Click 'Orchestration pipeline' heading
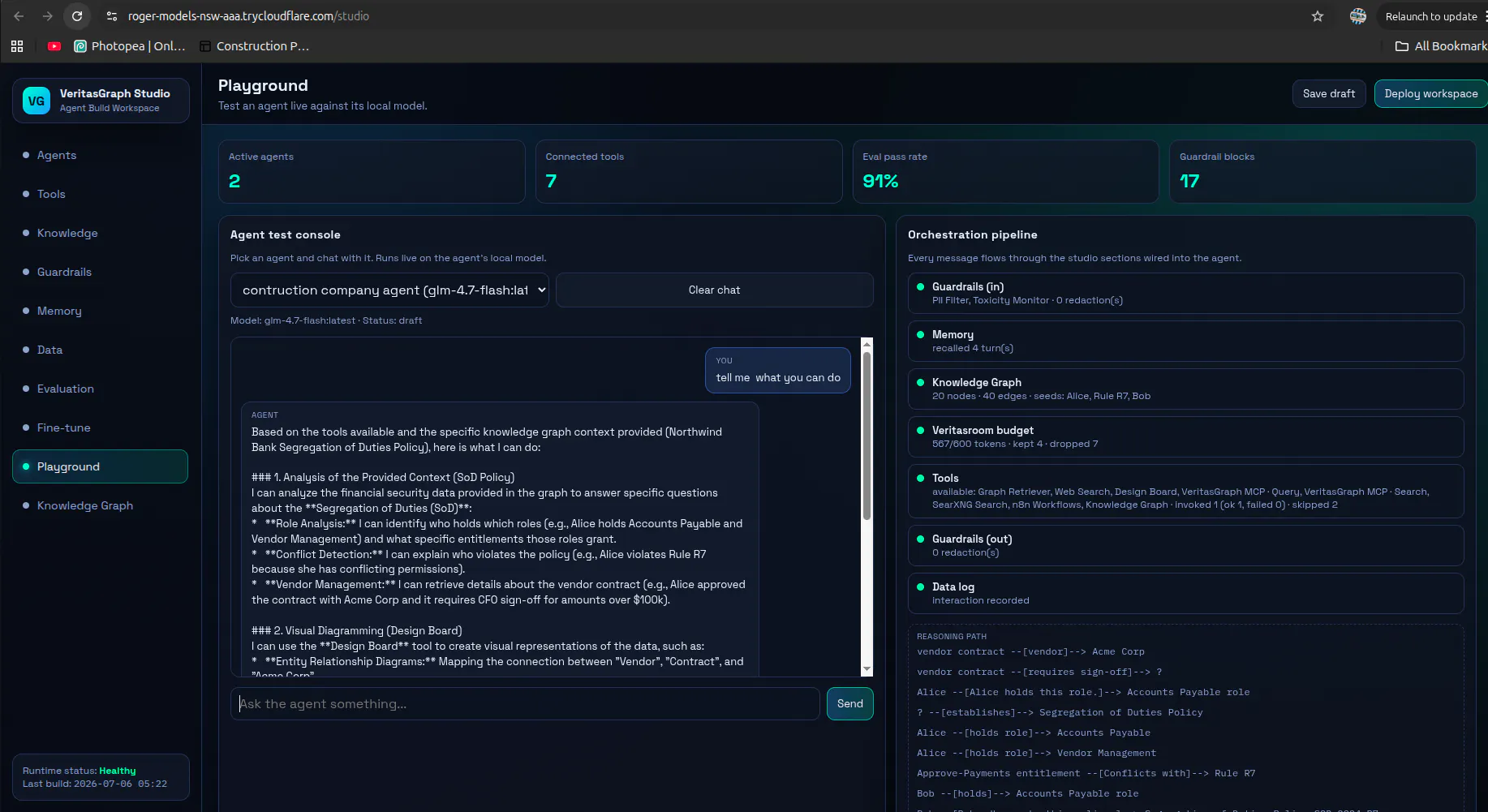The width and height of the screenshot is (1488, 812). click(x=972, y=234)
